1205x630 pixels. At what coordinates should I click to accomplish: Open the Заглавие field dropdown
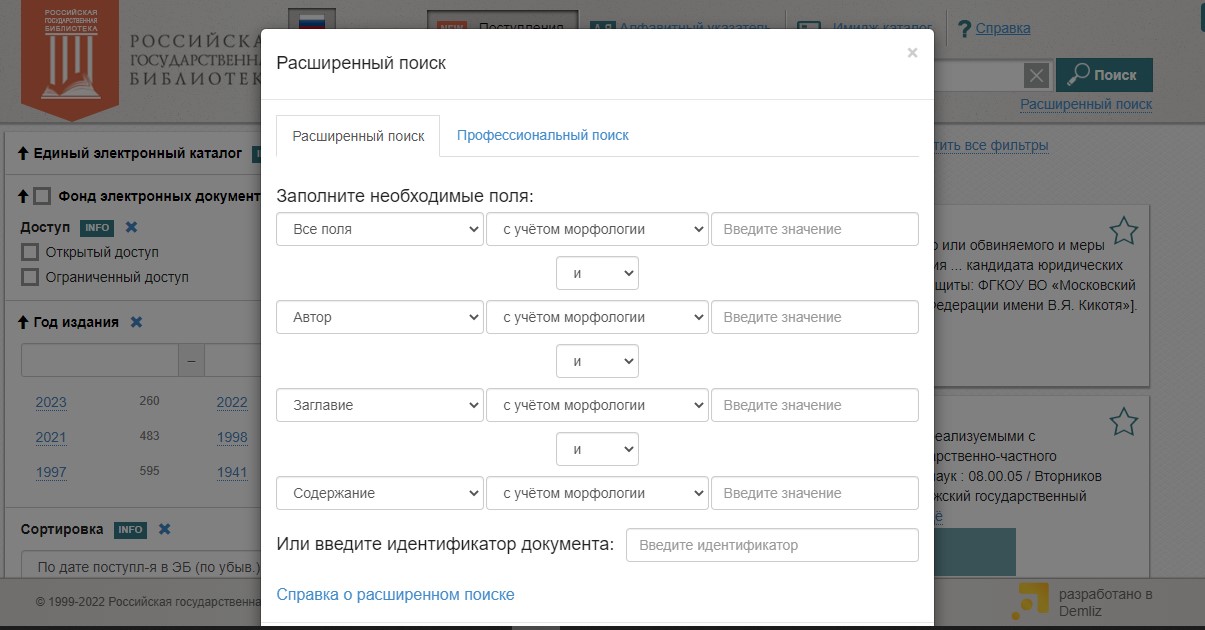pyautogui.click(x=380, y=405)
